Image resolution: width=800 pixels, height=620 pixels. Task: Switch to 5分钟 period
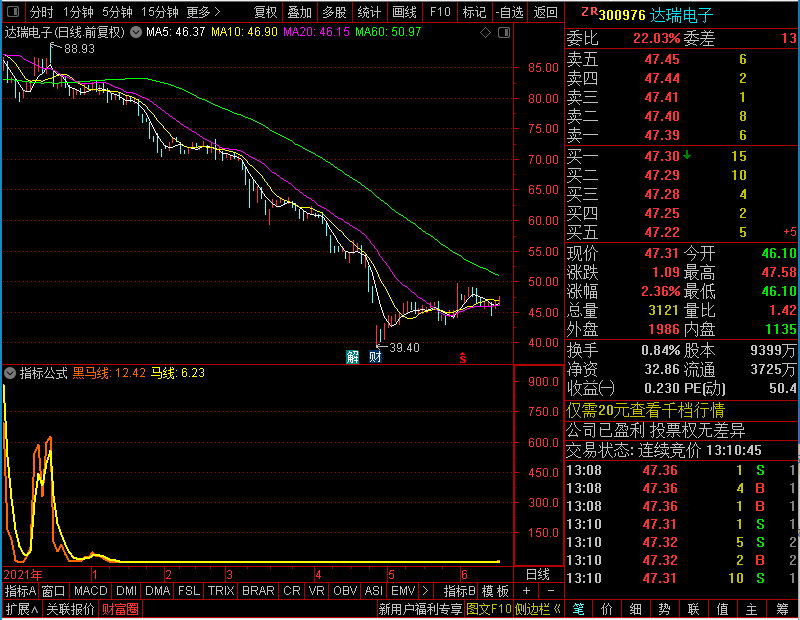click(117, 12)
